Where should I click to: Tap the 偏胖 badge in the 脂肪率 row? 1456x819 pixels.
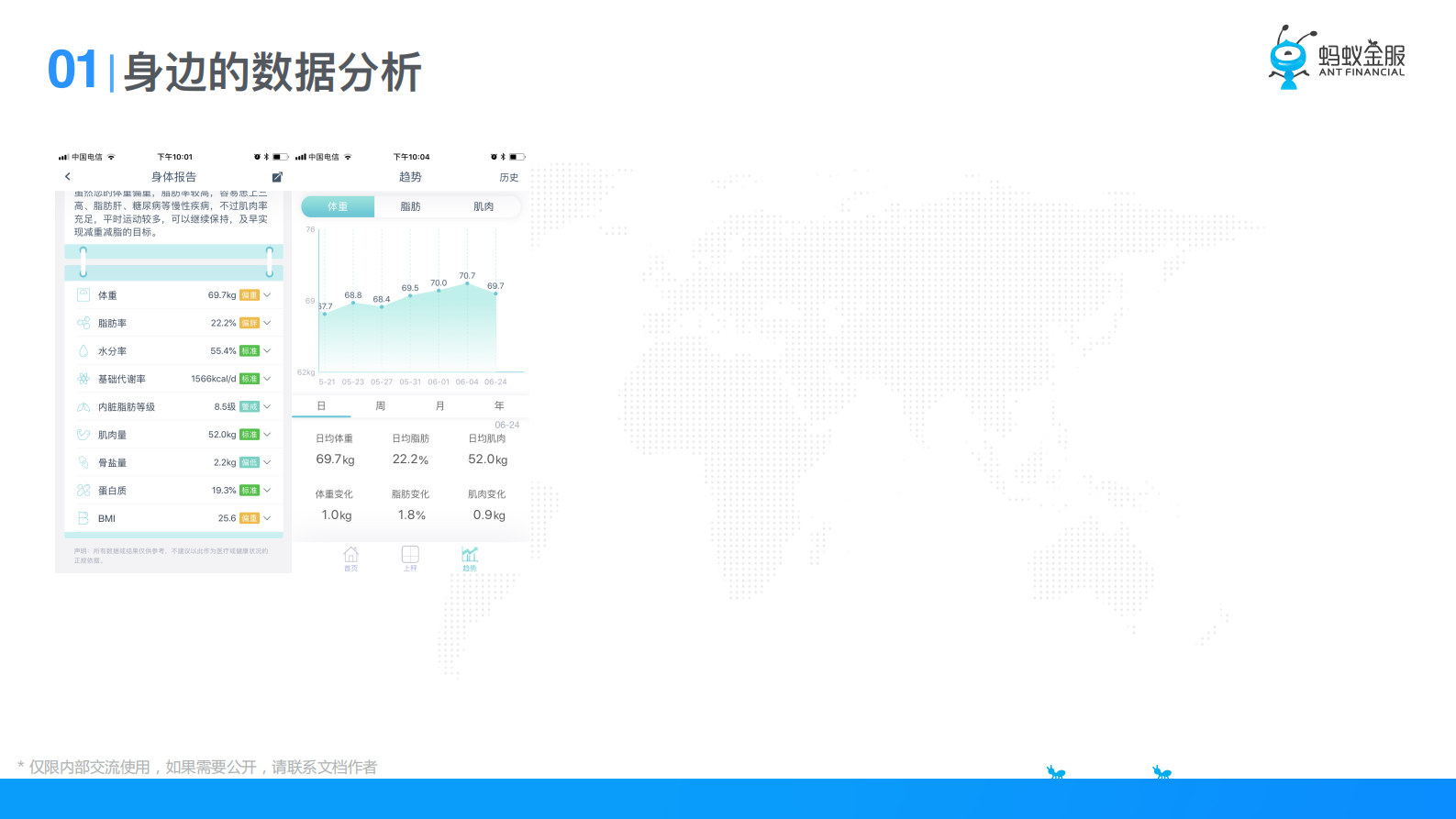coord(250,323)
